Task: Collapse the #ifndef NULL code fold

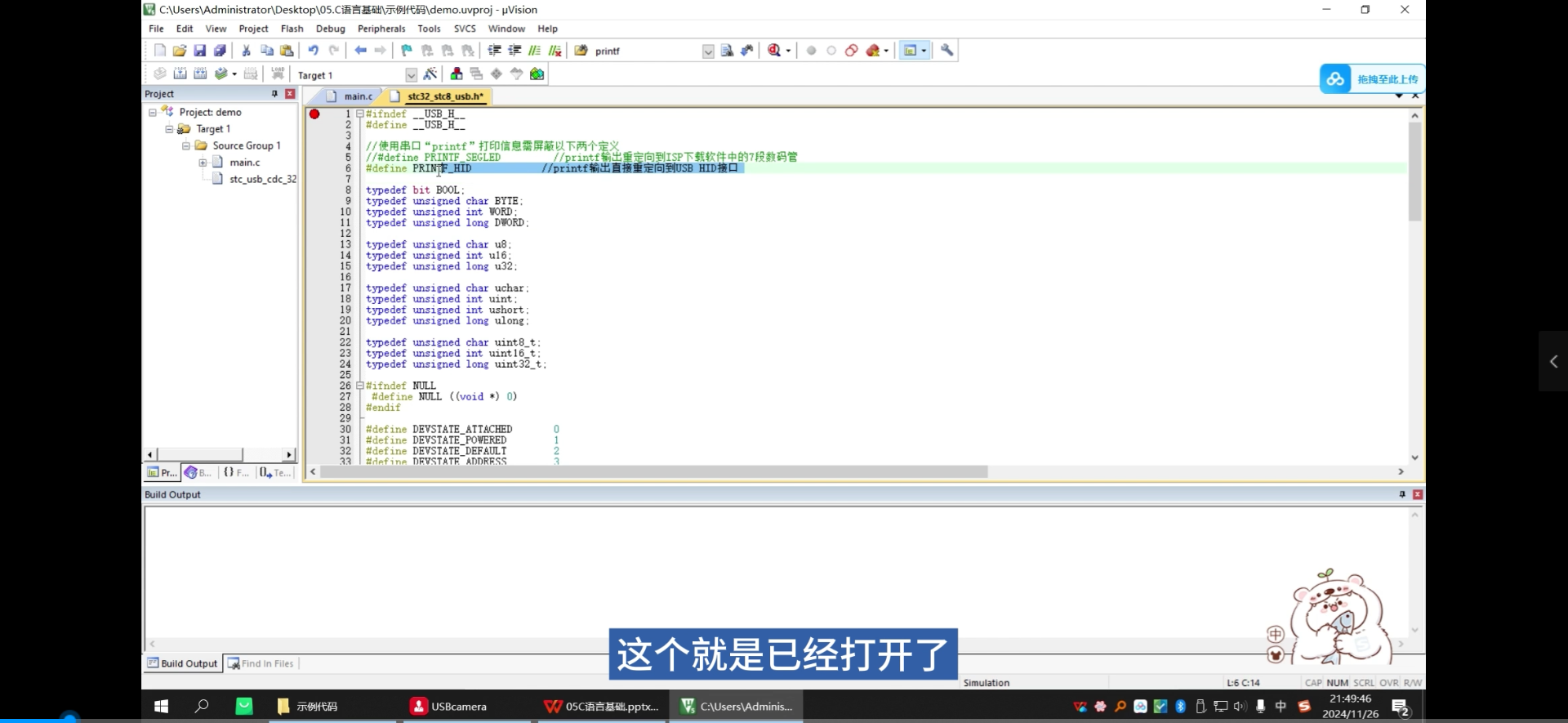Action: click(x=359, y=386)
